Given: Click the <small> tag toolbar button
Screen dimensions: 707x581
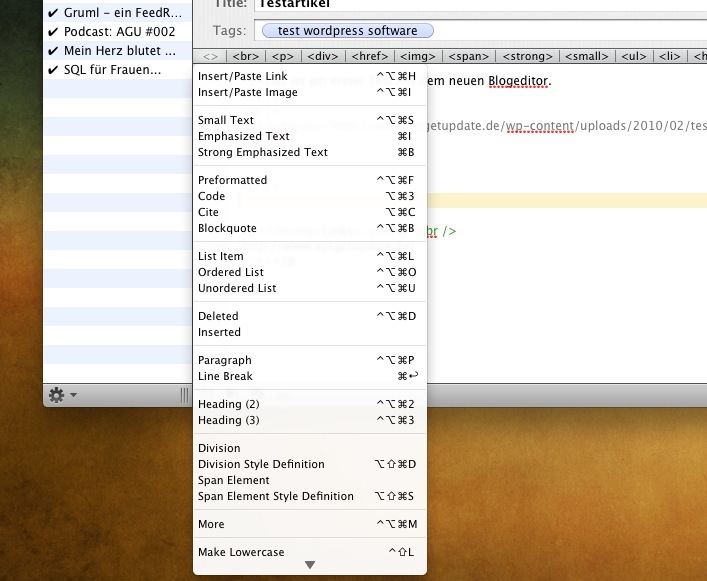Looking at the screenshot, I should (585, 57).
